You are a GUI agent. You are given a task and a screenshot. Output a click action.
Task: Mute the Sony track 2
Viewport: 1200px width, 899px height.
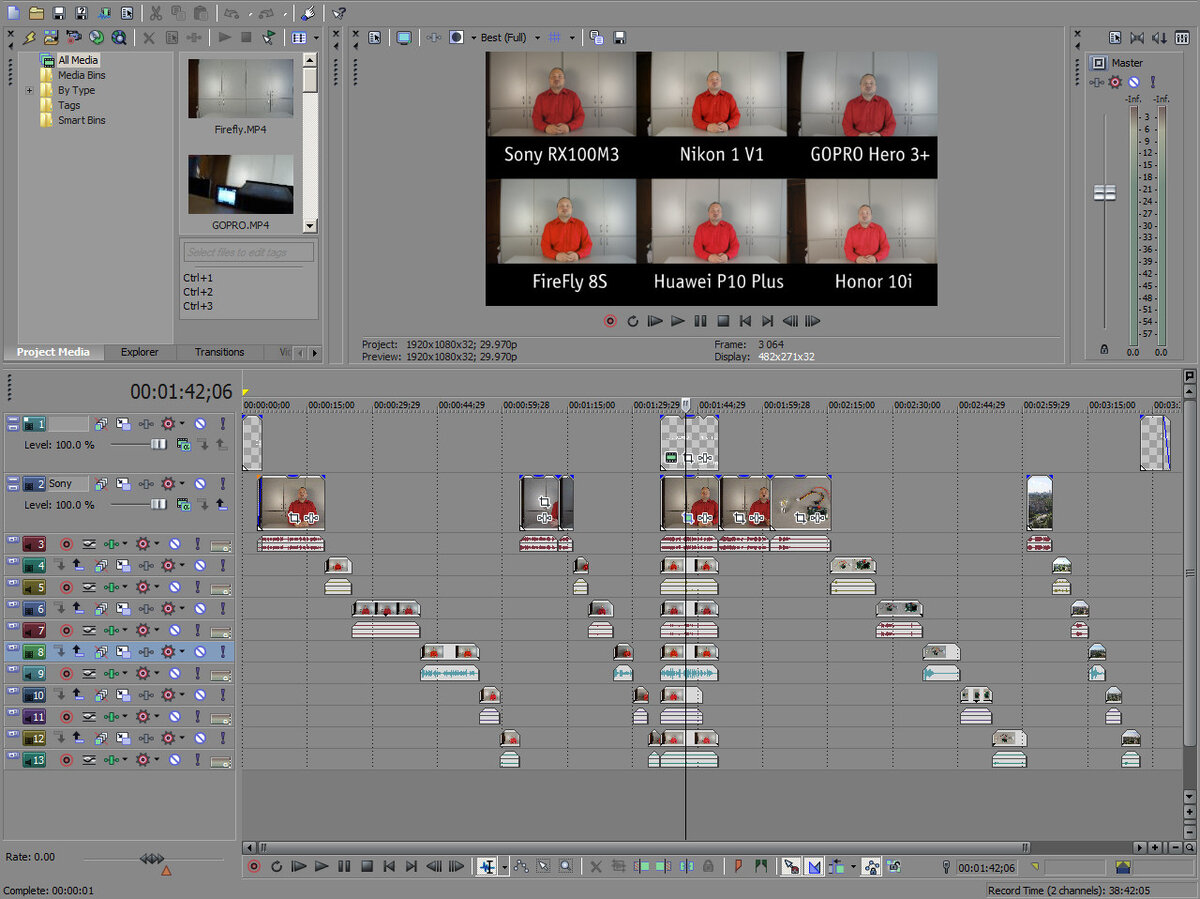point(200,484)
